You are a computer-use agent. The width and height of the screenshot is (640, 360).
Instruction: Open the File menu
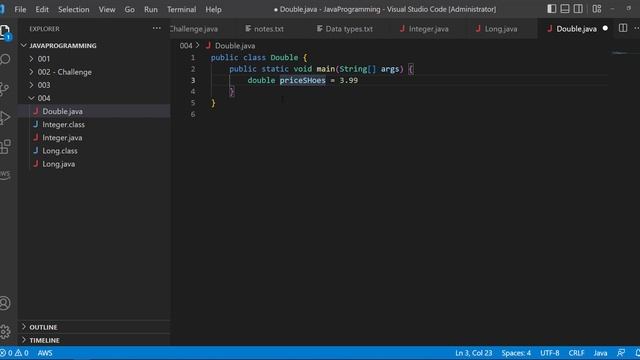20,9
